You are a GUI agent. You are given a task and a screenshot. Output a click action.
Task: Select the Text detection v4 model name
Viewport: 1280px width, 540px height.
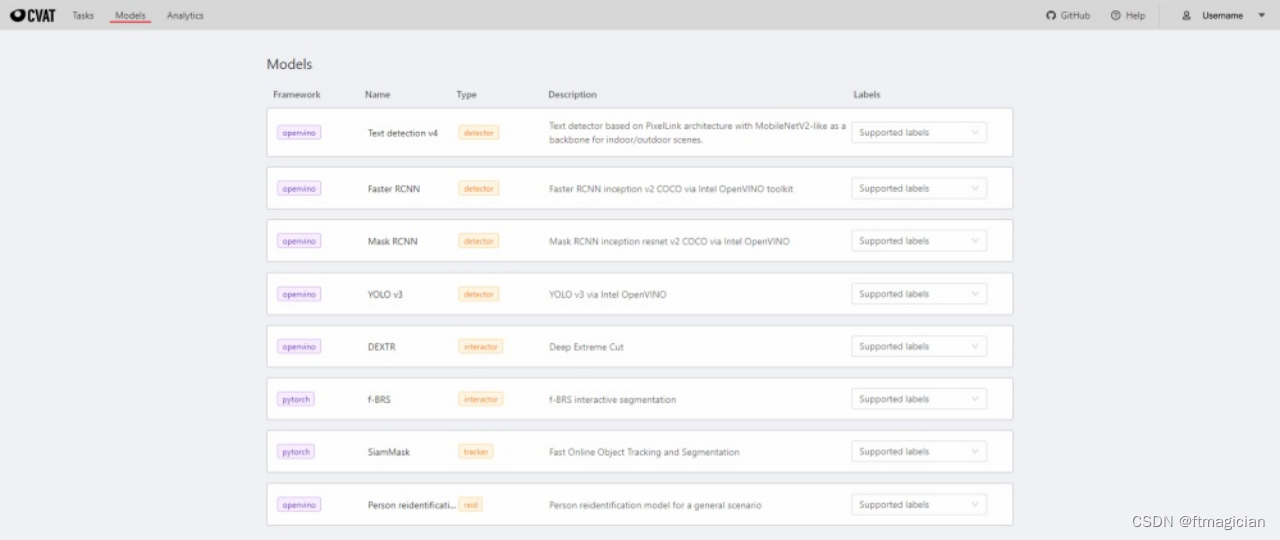[x=403, y=133]
